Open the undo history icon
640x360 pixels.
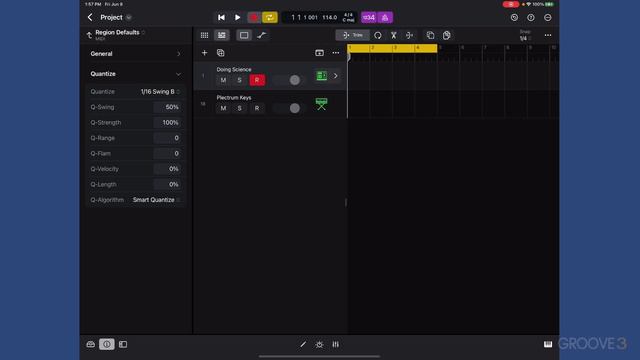514,18
